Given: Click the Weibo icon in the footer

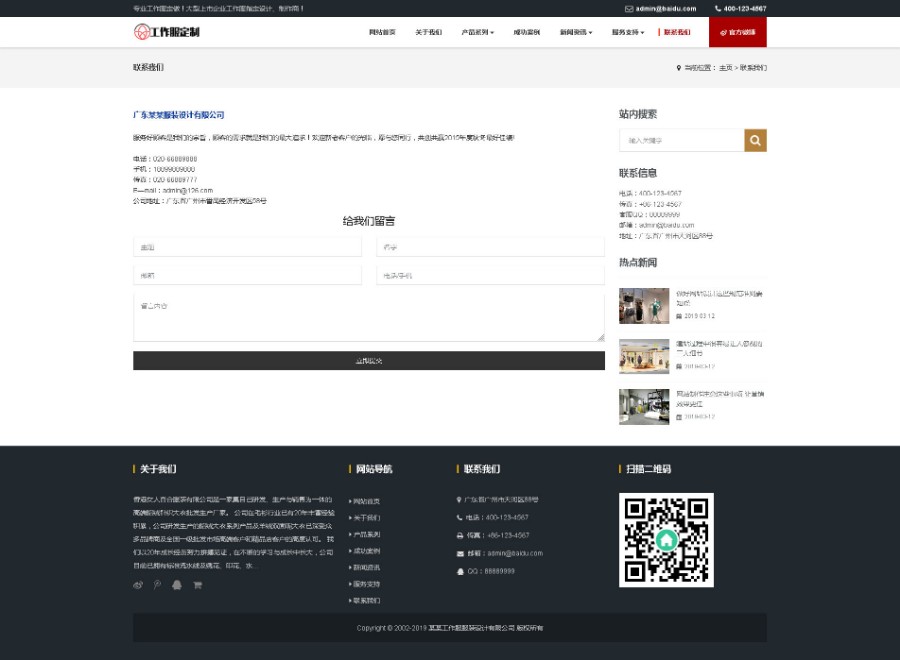Looking at the screenshot, I should (137, 585).
